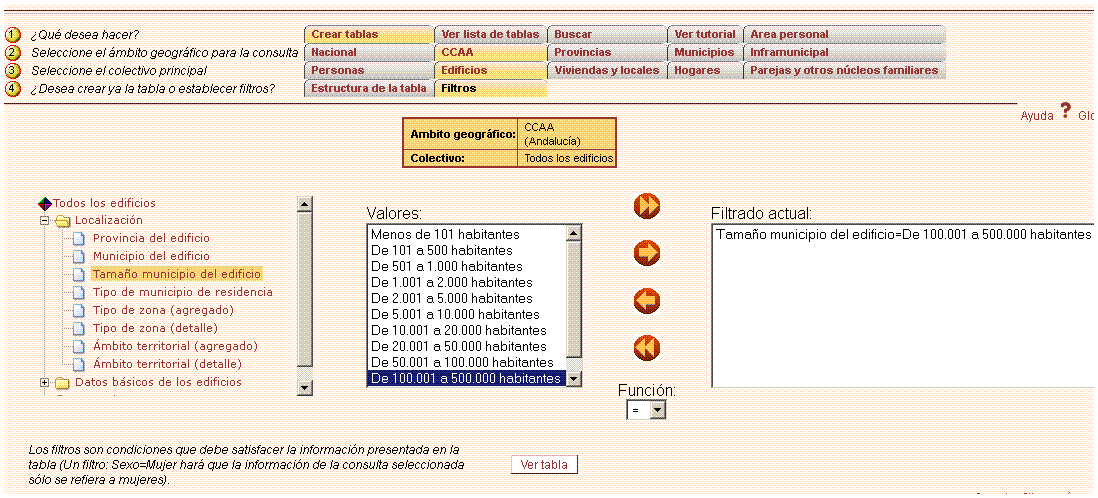This screenshot has width=1098, height=498.
Task: Select Tipo de municipio de residencia variable
Action: pos(183,292)
